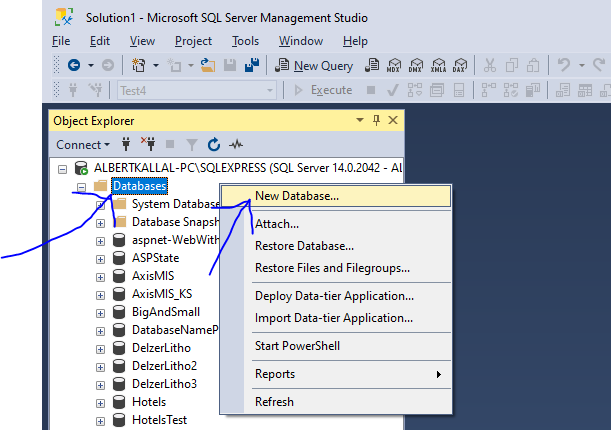Click the Navigate Backward arrow icon
The width and height of the screenshot is (611, 430).
point(74,65)
